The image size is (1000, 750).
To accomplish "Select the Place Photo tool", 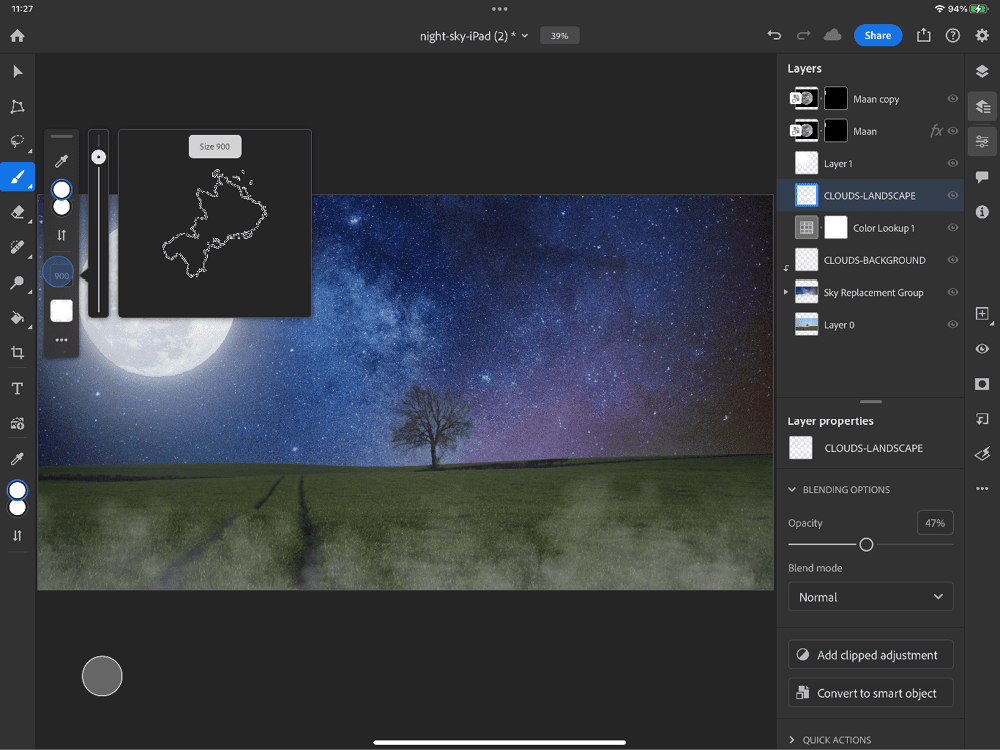I will tap(17, 423).
